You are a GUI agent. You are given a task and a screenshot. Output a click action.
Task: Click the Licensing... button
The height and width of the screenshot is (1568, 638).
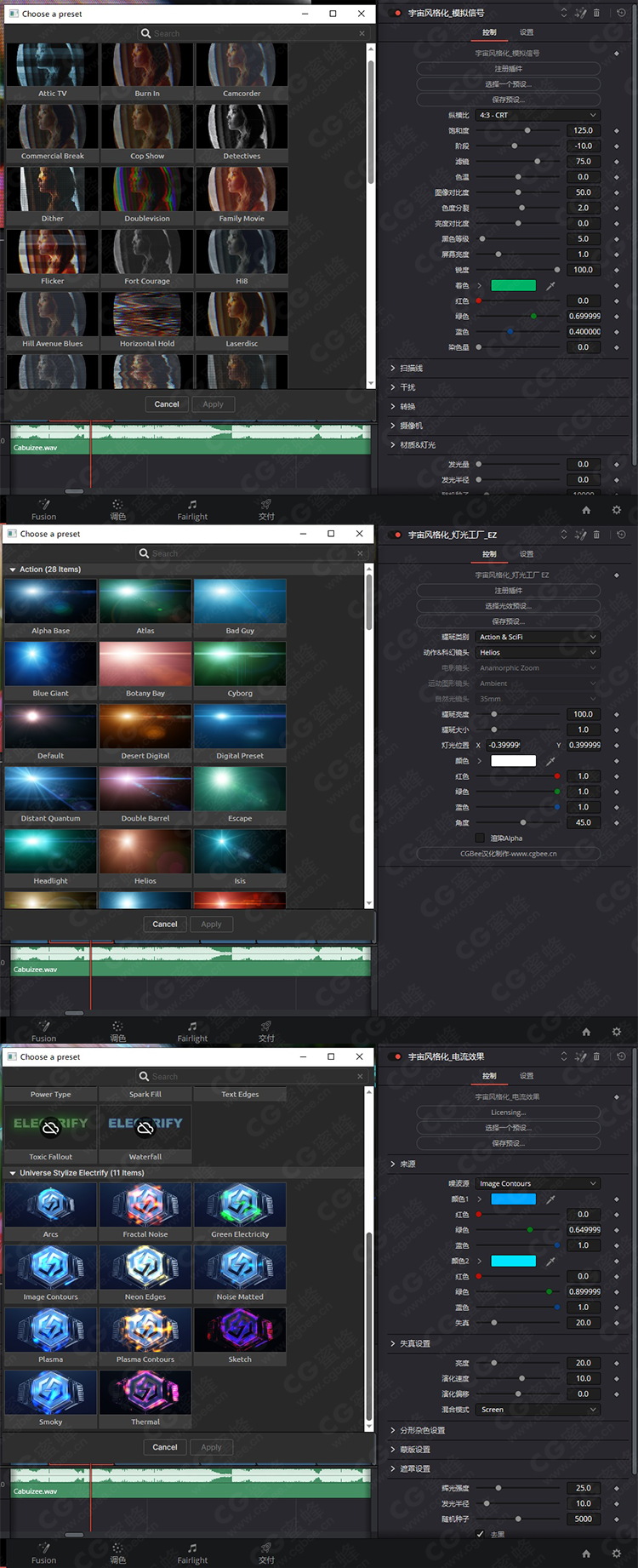tap(508, 1113)
